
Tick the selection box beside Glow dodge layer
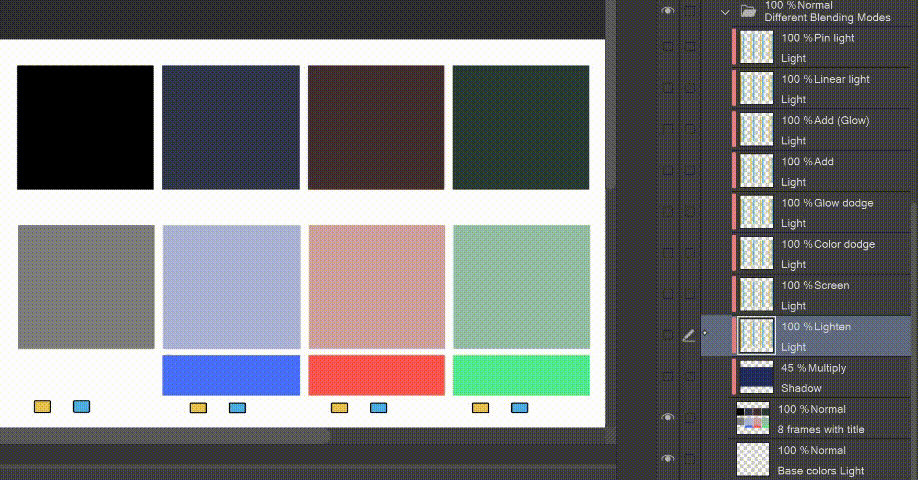coord(690,211)
